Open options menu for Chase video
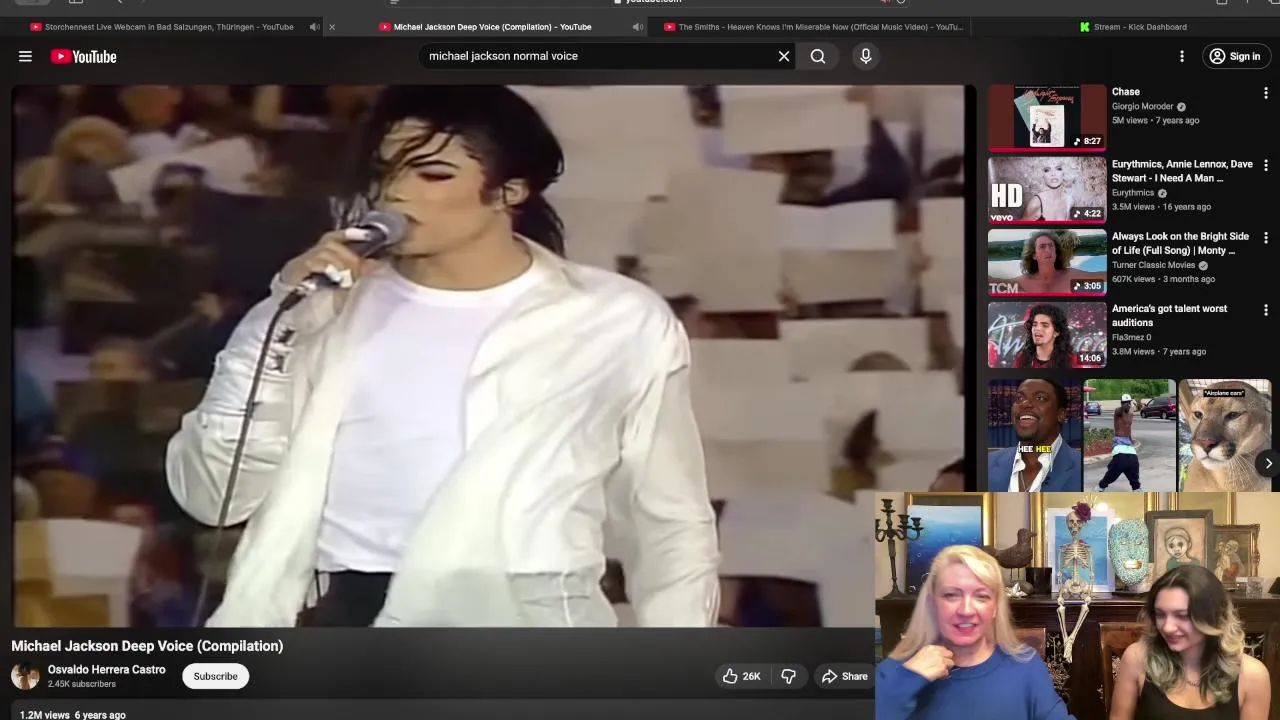This screenshot has height=720, width=1280. pos(1266,93)
